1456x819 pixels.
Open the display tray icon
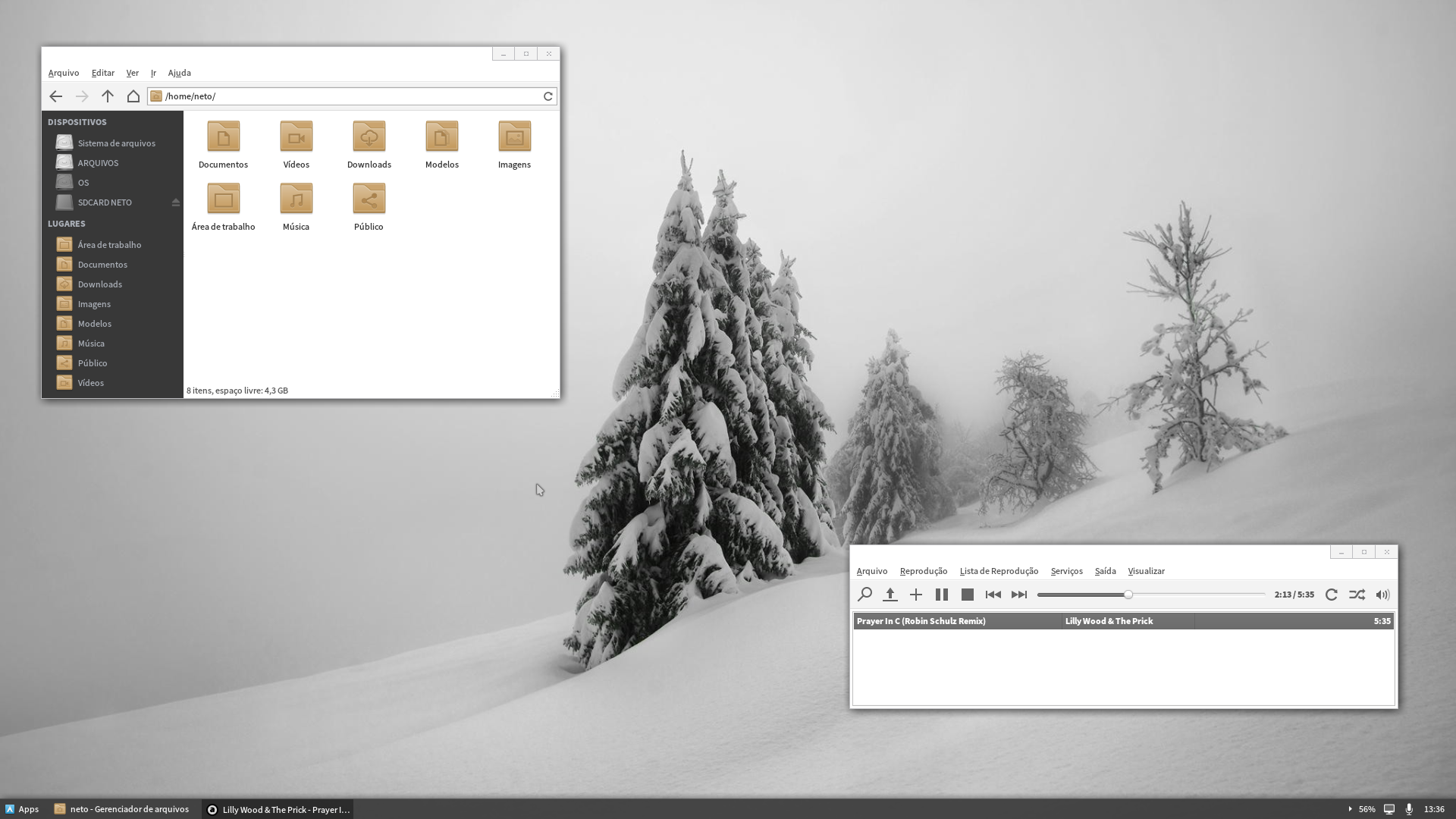click(1389, 809)
